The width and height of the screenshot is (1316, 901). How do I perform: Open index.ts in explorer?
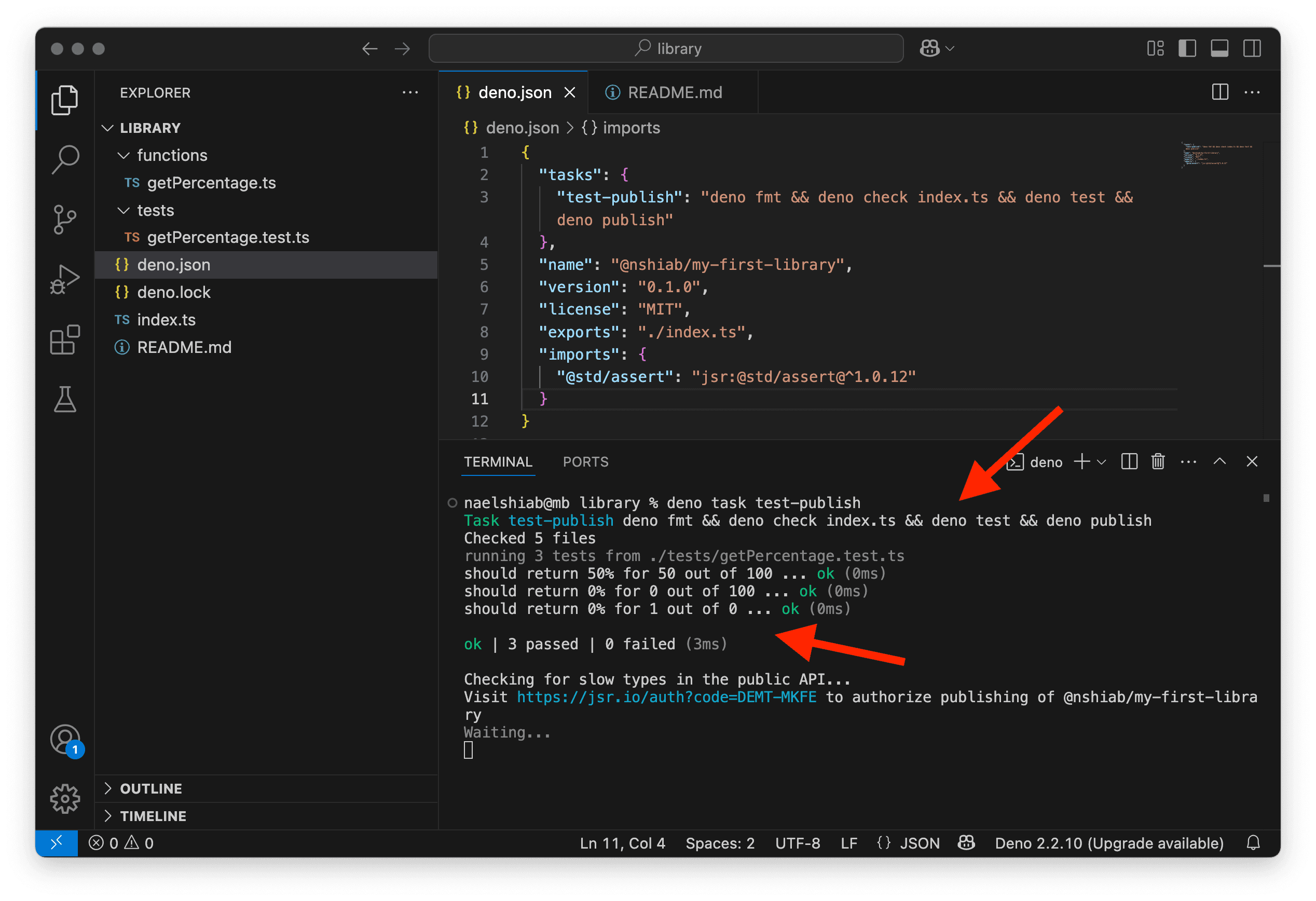click(266, 319)
